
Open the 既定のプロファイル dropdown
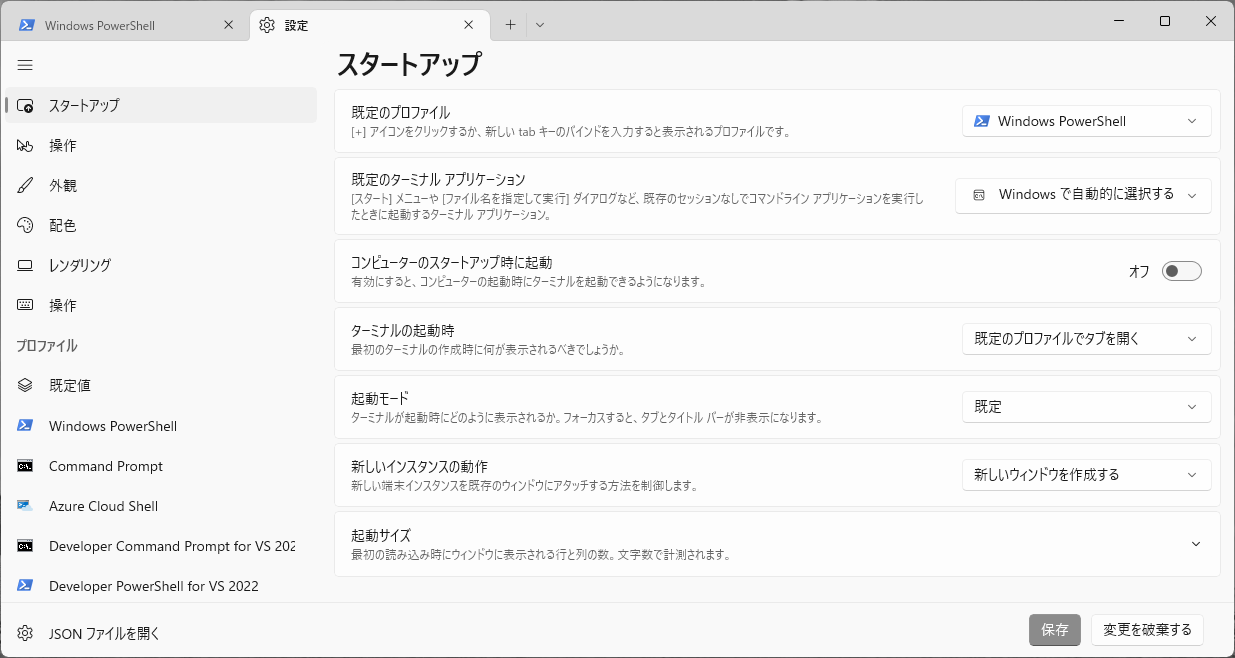pyautogui.click(x=1086, y=120)
